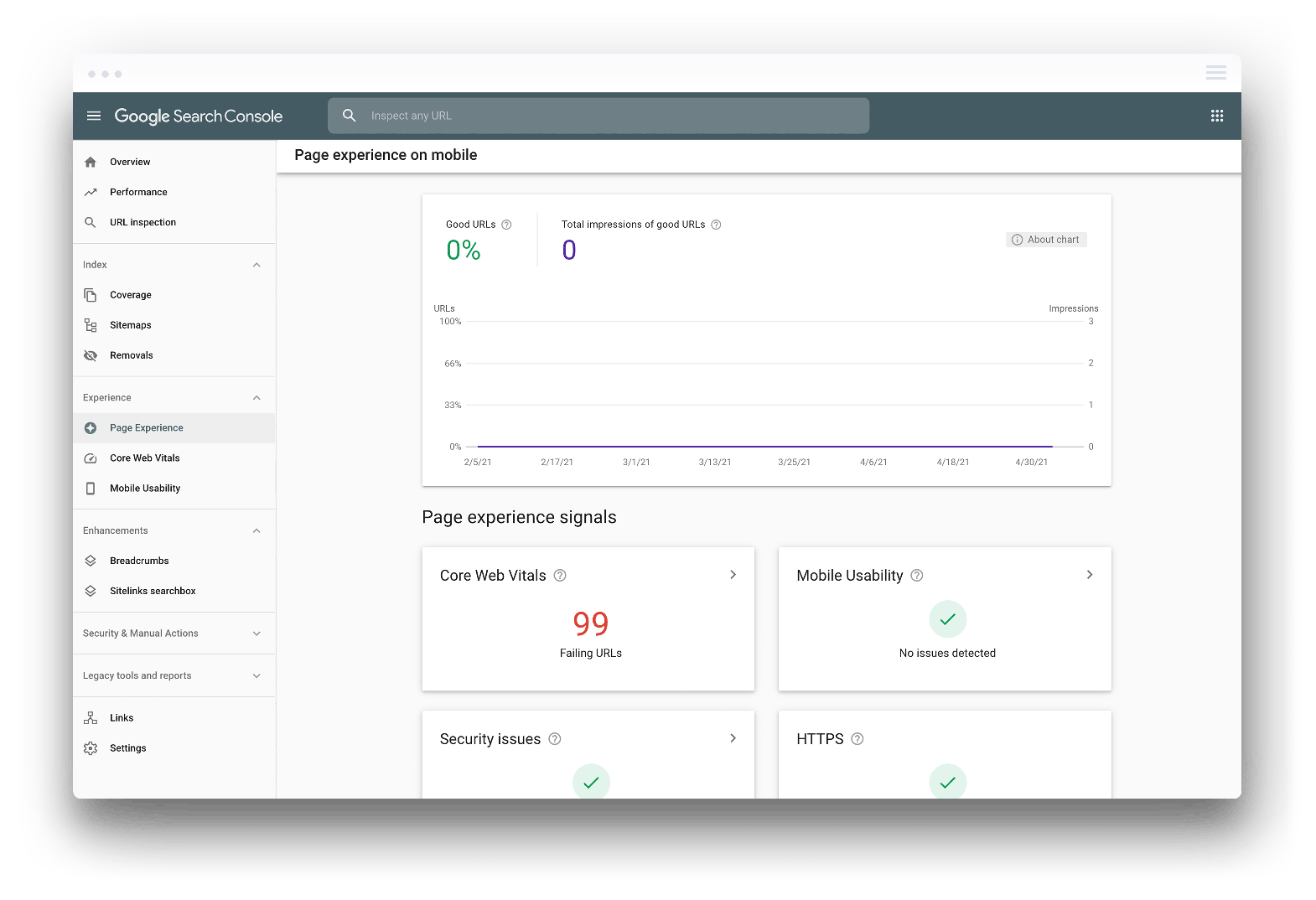Click help icon next to Good URLs
The height and width of the screenshot is (900, 1316).
(x=506, y=225)
